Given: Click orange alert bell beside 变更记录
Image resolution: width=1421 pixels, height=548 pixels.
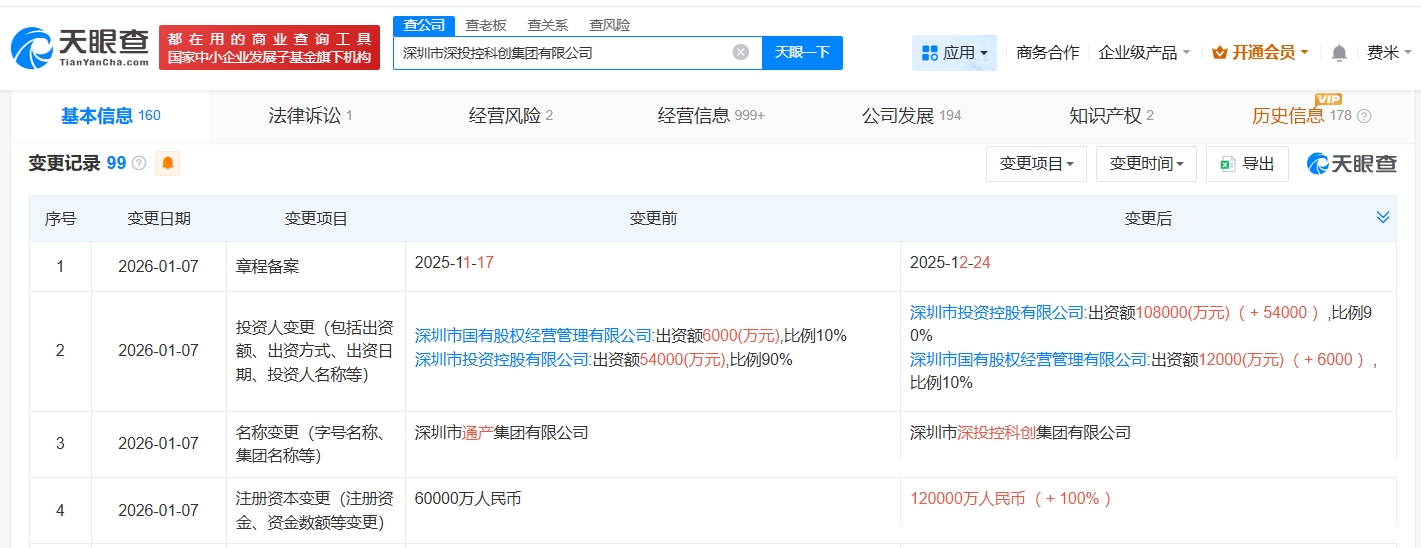Looking at the screenshot, I should coord(167,163).
